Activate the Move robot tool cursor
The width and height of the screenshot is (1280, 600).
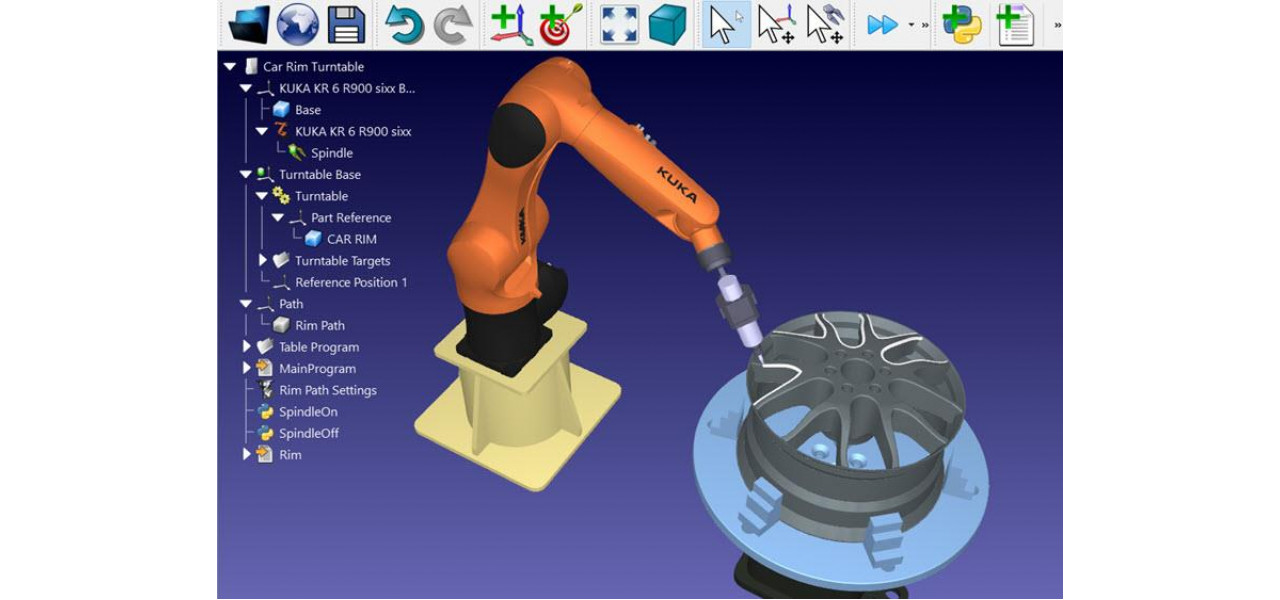pos(826,25)
